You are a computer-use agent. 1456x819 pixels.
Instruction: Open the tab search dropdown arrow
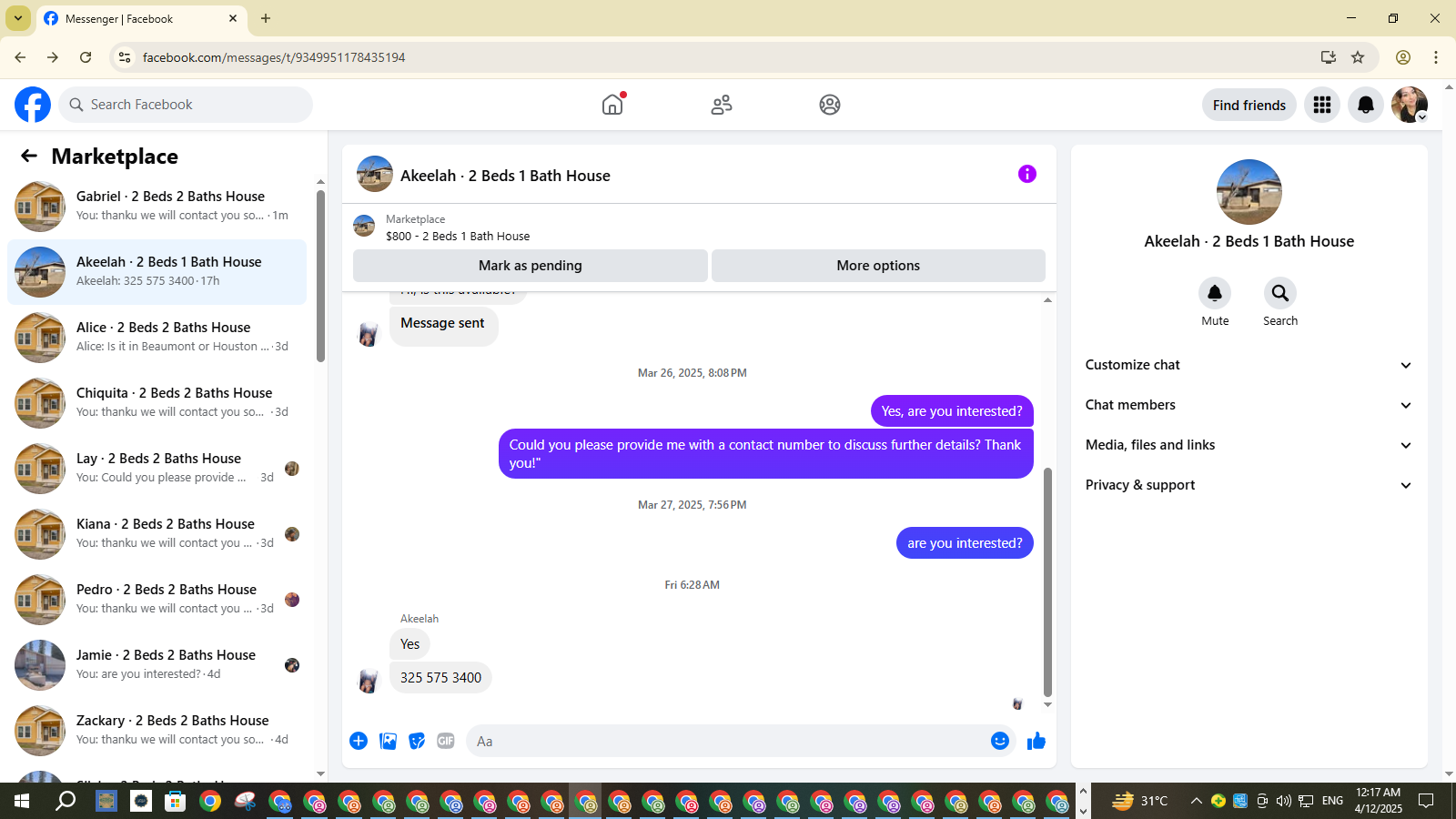pyautogui.click(x=18, y=18)
